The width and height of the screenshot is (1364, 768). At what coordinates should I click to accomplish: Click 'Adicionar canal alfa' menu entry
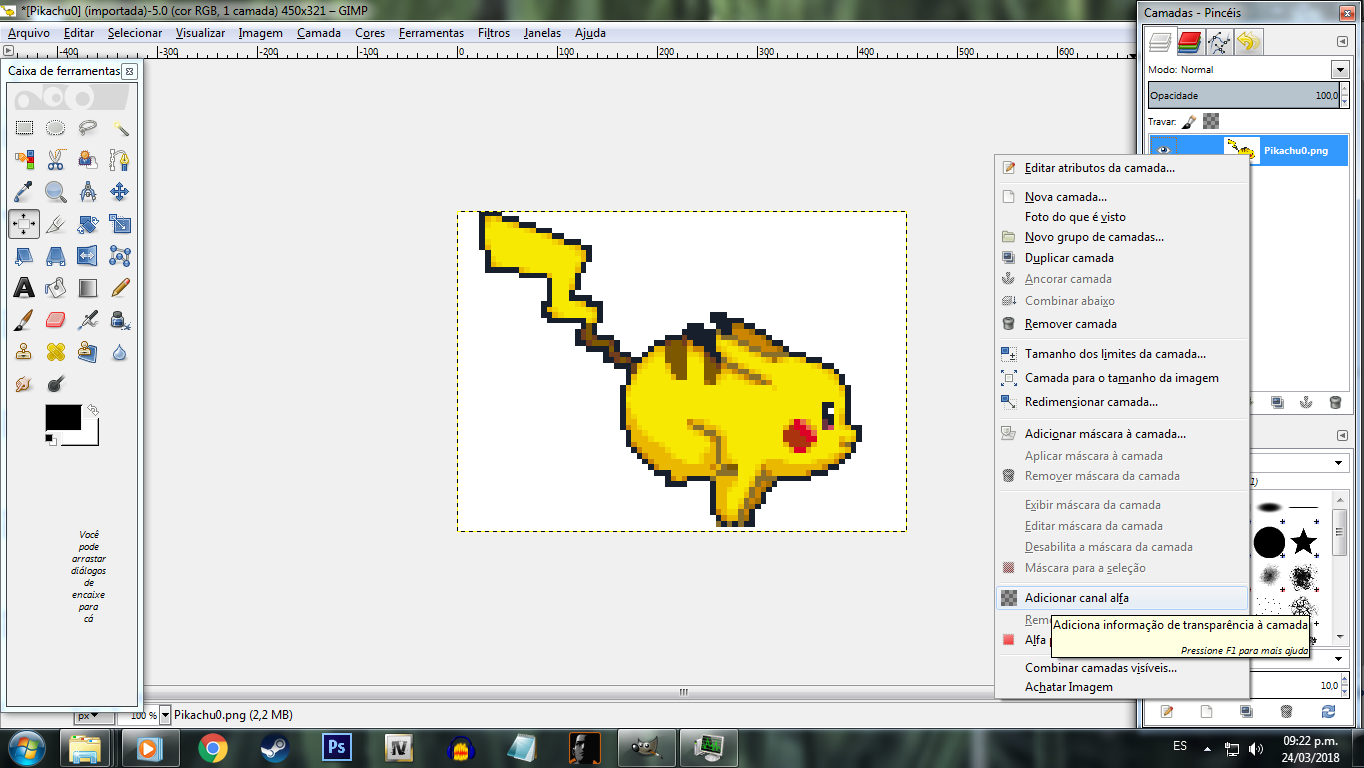click(x=1123, y=598)
